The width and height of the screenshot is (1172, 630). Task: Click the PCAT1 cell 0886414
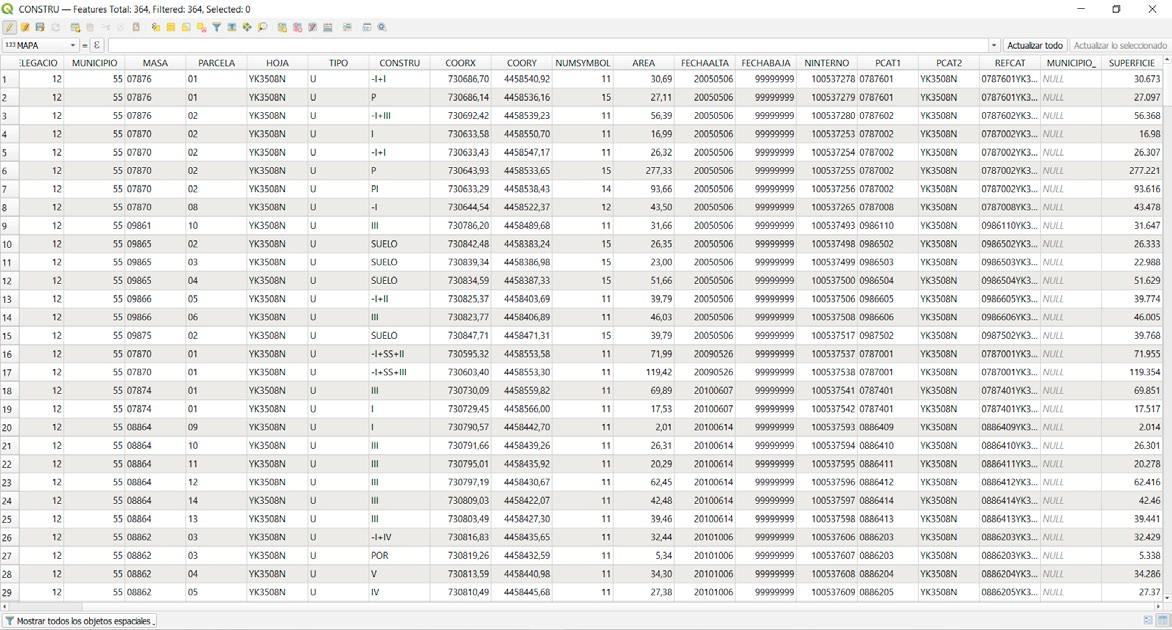[x=888, y=501]
